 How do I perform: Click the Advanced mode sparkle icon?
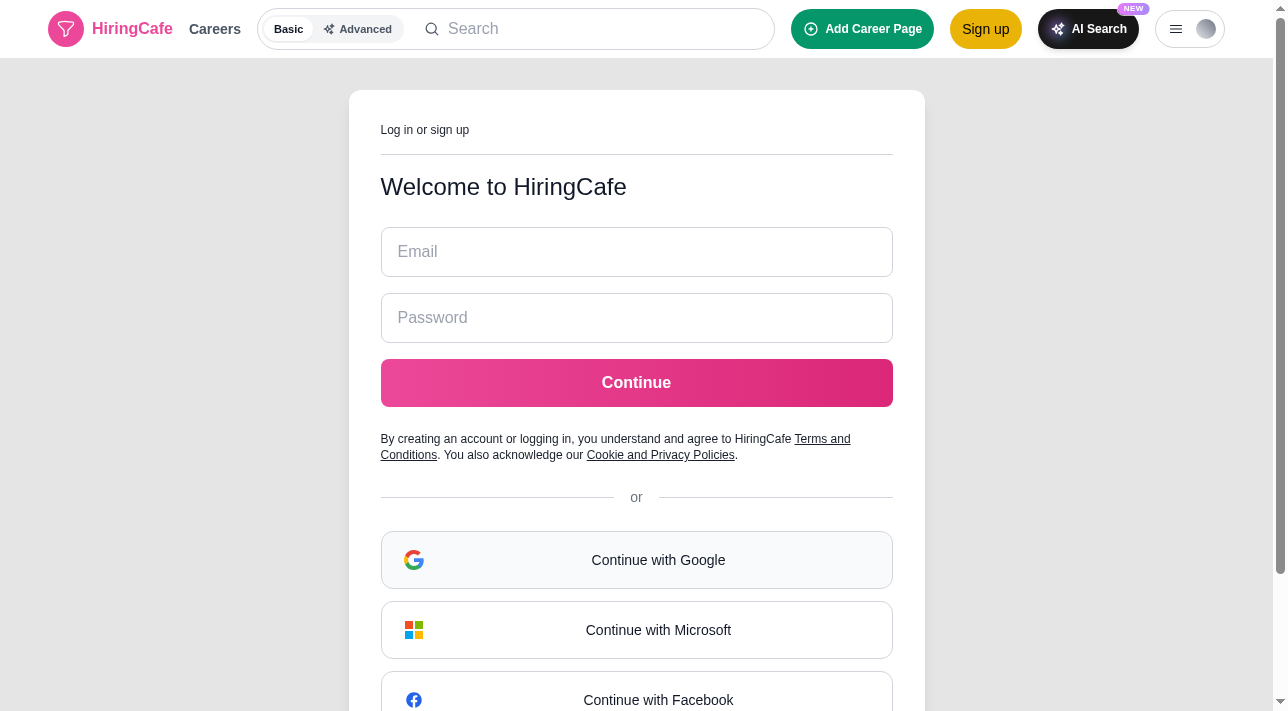click(x=329, y=29)
